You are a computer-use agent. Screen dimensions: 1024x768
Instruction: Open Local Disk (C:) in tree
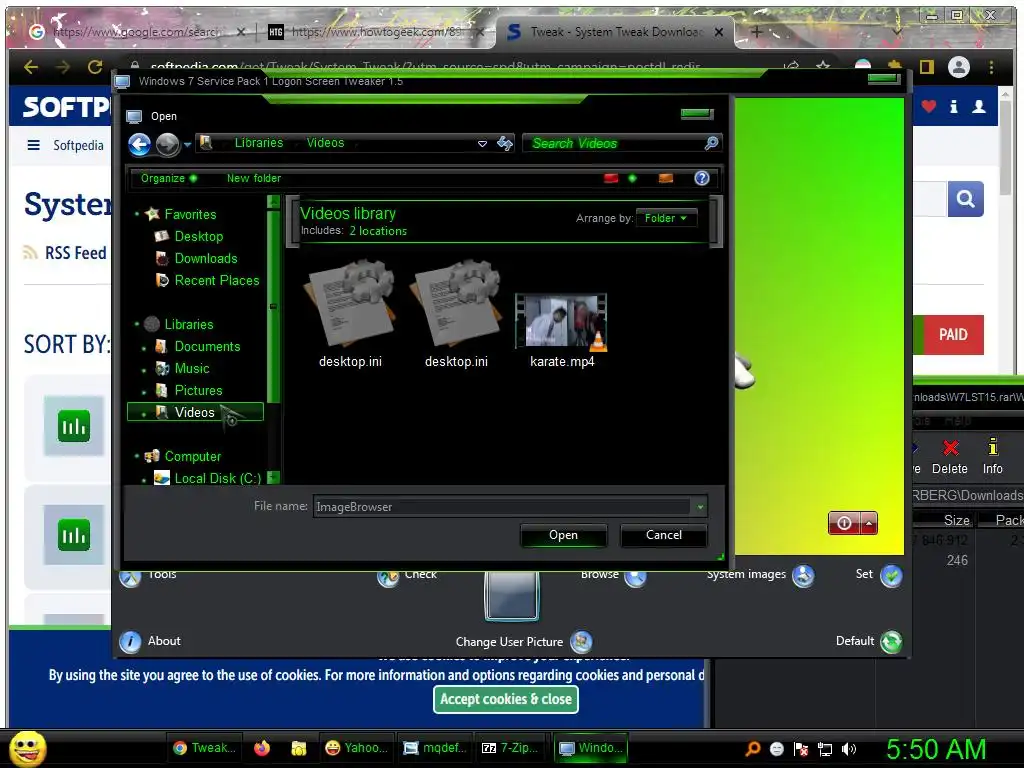click(217, 479)
